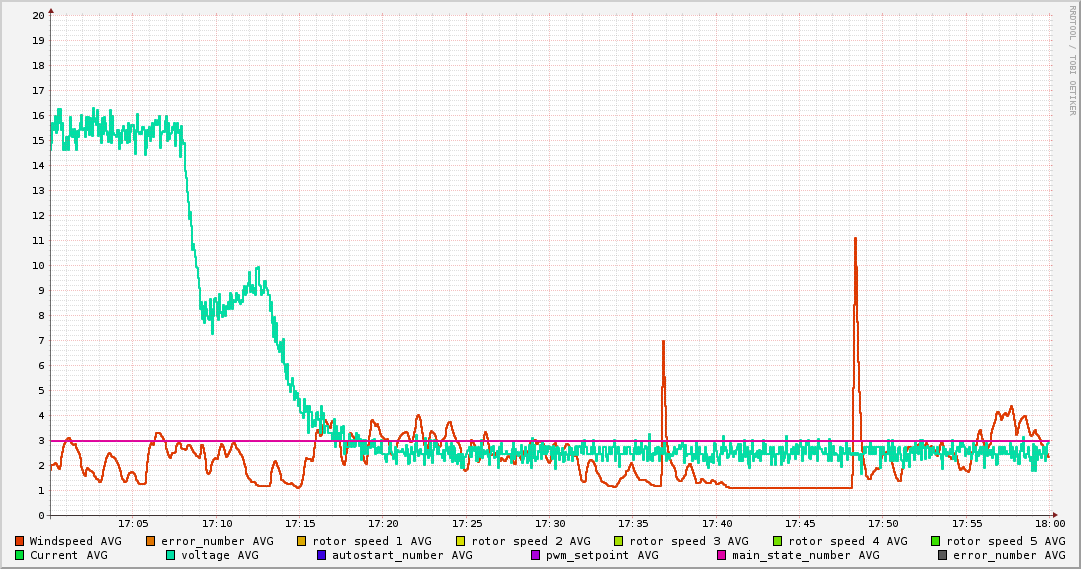Click the purple pwm_setpoint AVG legend swatch
1081x569 pixels.
535,555
